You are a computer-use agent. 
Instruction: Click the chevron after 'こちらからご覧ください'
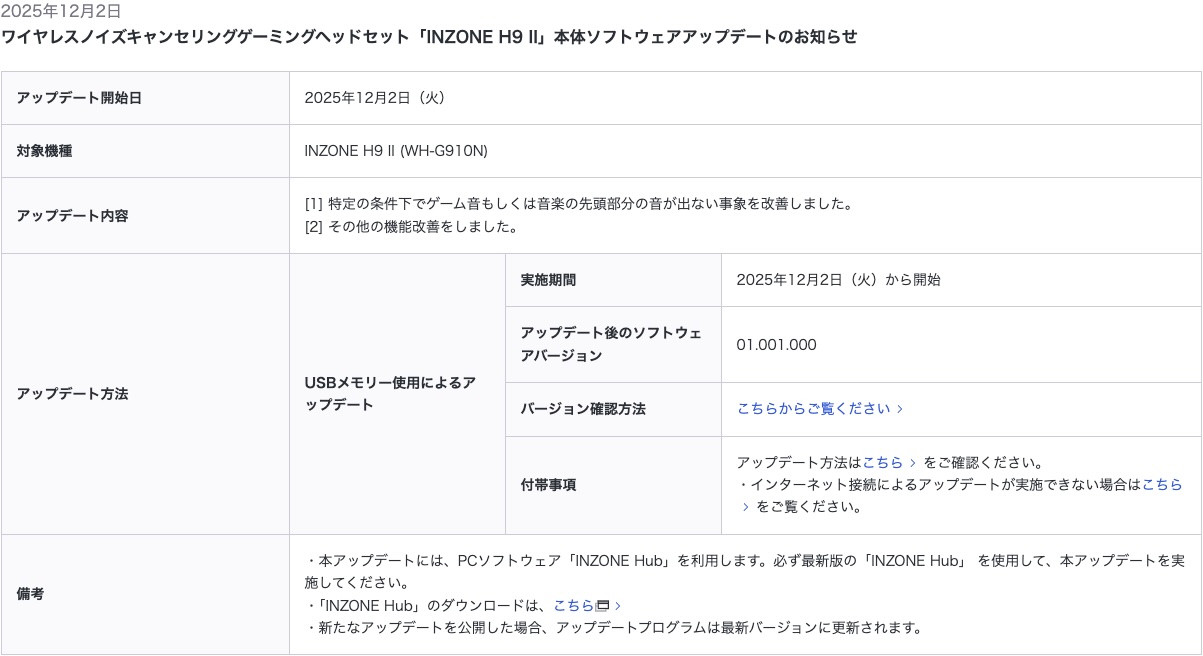click(x=900, y=409)
